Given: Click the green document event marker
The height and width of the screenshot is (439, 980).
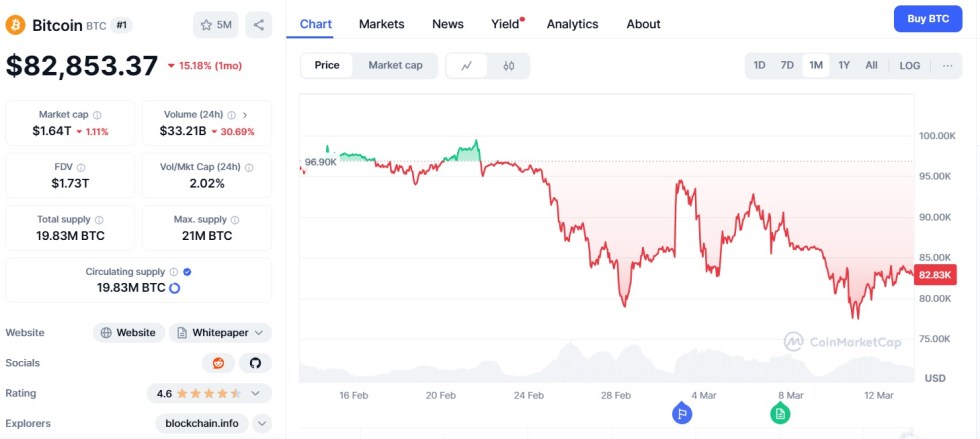Looking at the screenshot, I should pos(780,413).
